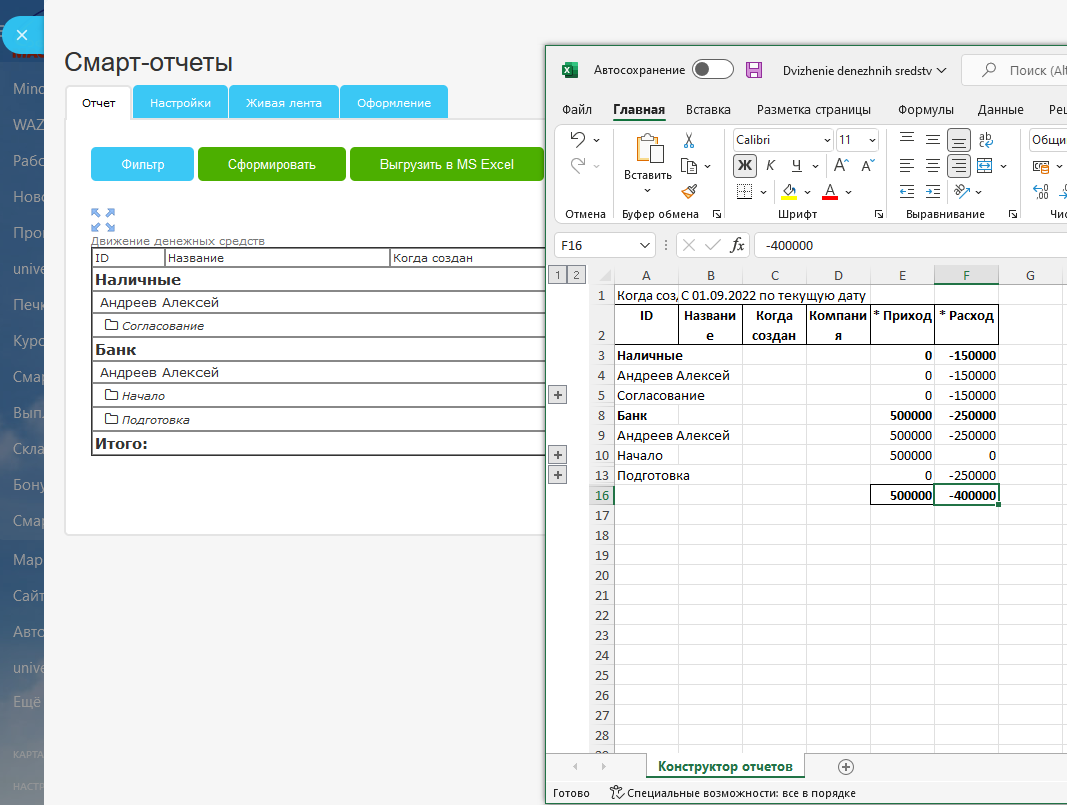Save the workbook with the floppy disk icon
Viewport: 1067px width, 805px height.
coord(754,70)
